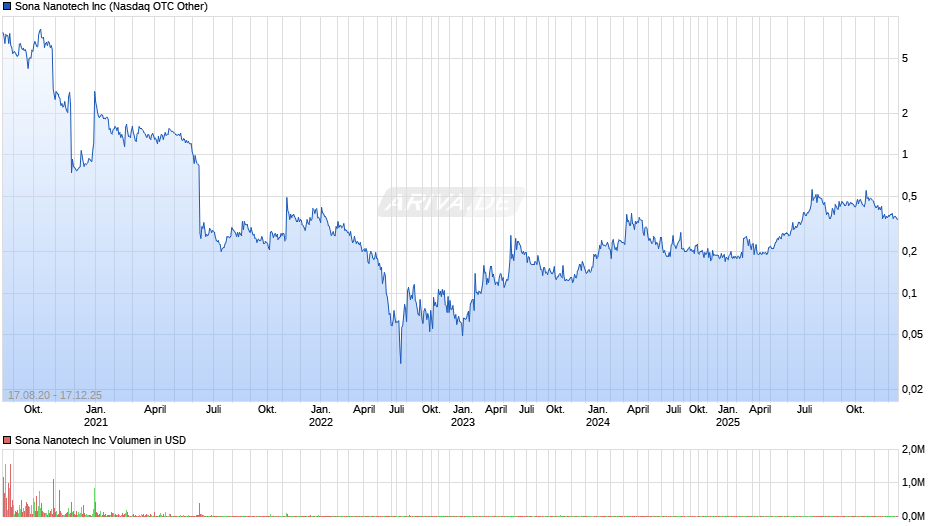Image resolution: width=940 pixels, height=526 pixels.
Task: Click the red volume legend square
Action: coord(7,440)
